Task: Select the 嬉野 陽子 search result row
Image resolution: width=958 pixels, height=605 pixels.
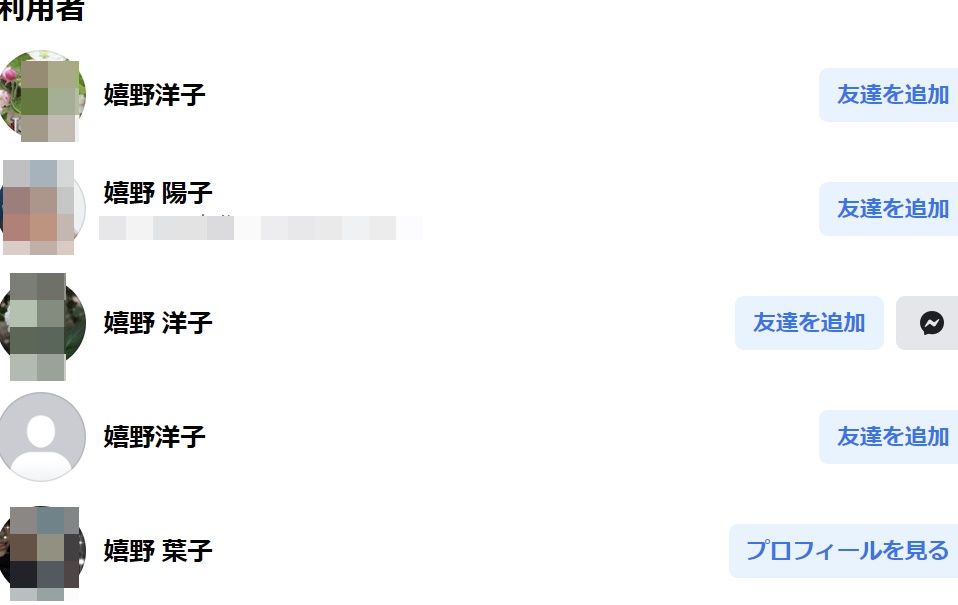Action: tap(479, 208)
